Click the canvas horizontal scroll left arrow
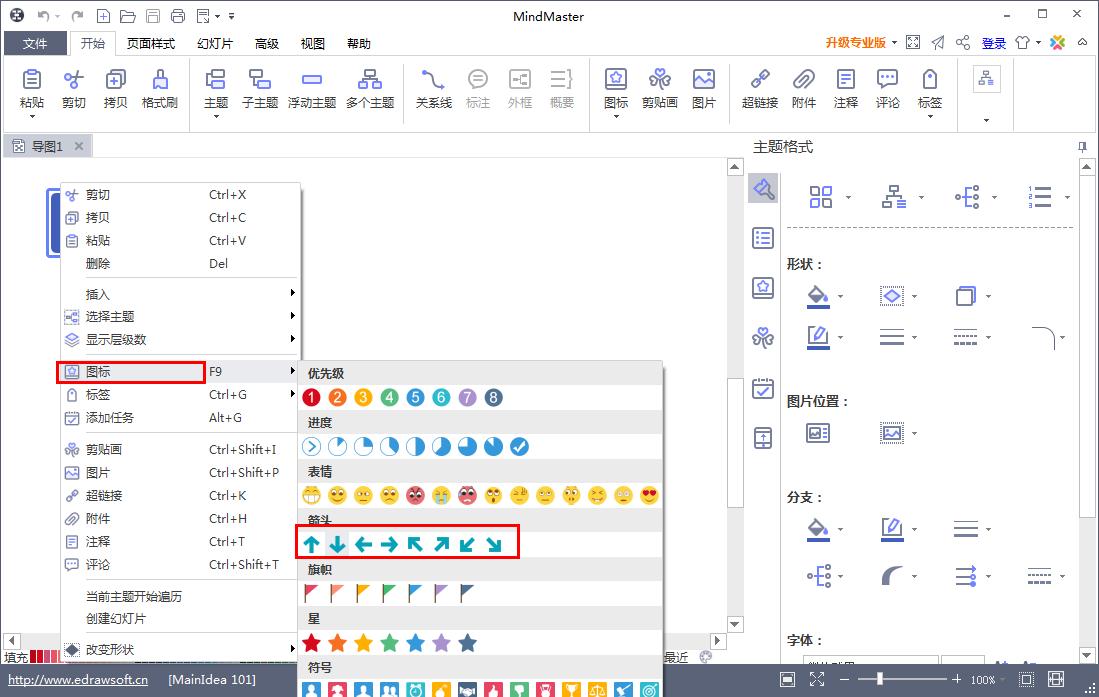Screen dimensions: 1099x697 (x=11, y=640)
